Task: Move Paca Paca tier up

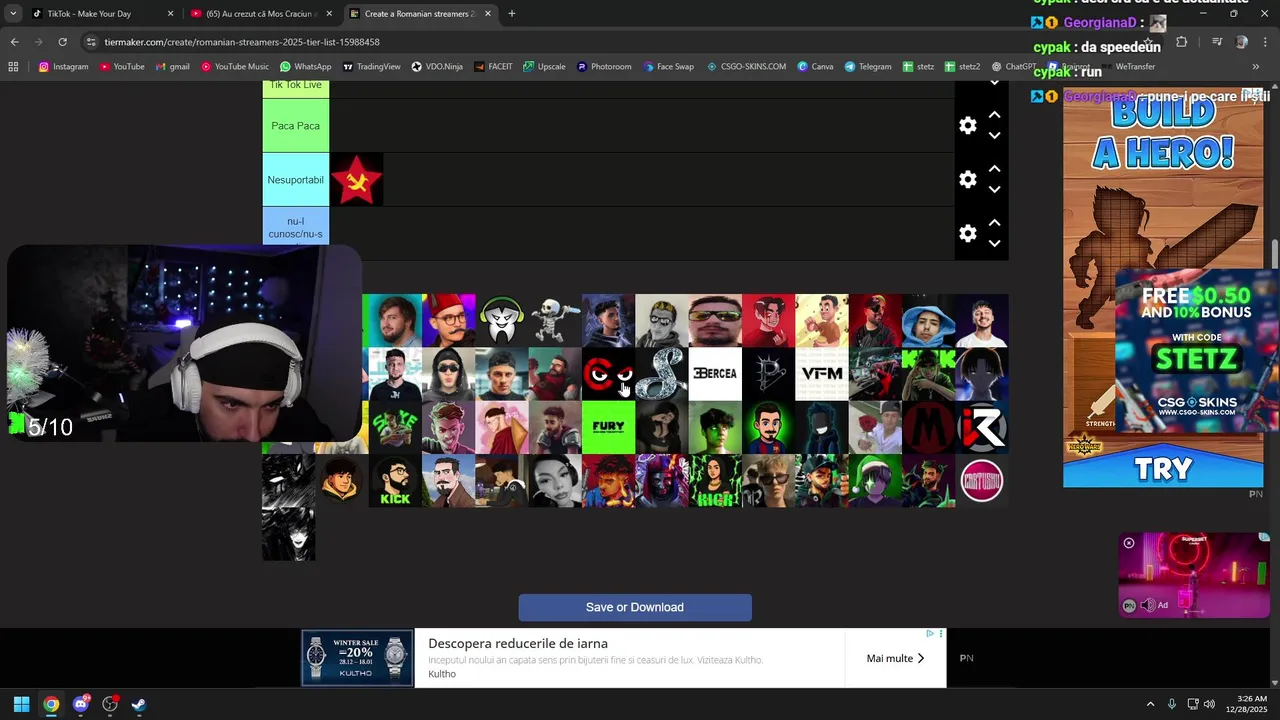Action: click(x=994, y=115)
